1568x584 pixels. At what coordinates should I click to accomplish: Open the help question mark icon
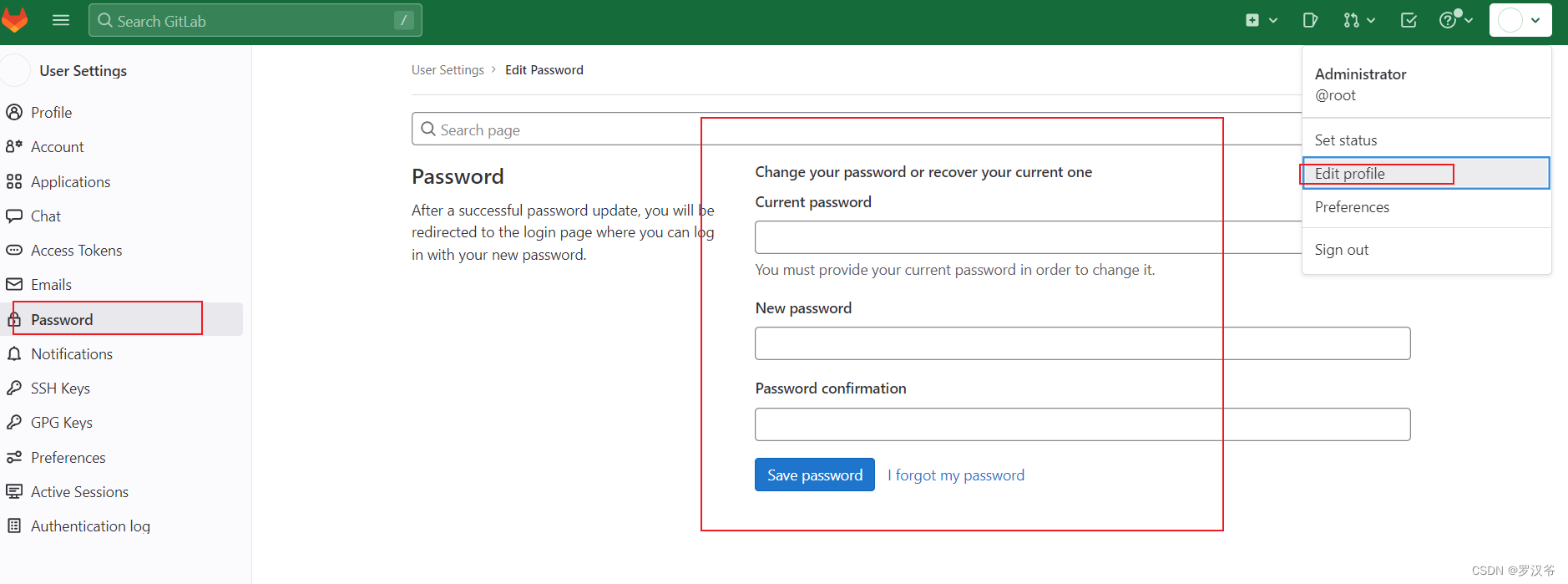click(1448, 20)
